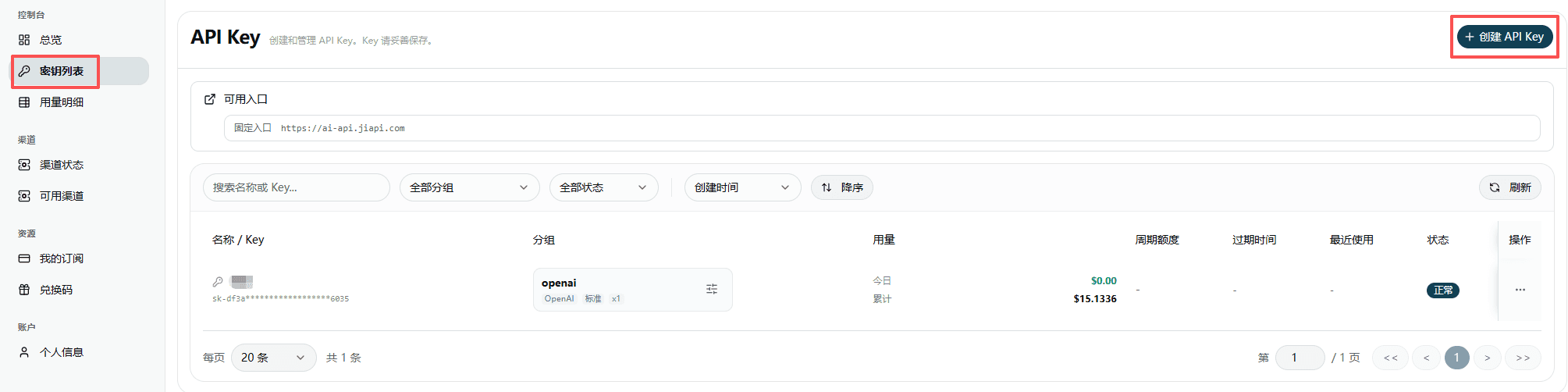Click the 操作 column header
This screenshot has height=392, width=1568.
(1520, 240)
